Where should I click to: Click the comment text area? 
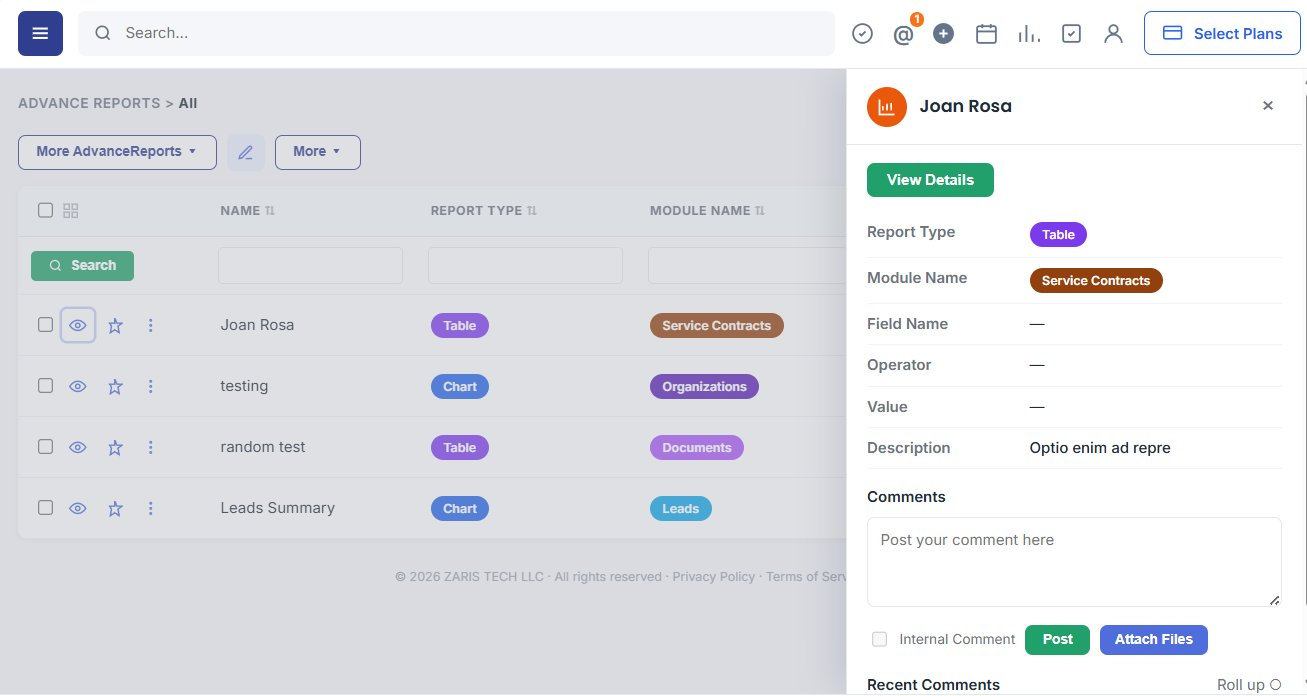point(1074,562)
